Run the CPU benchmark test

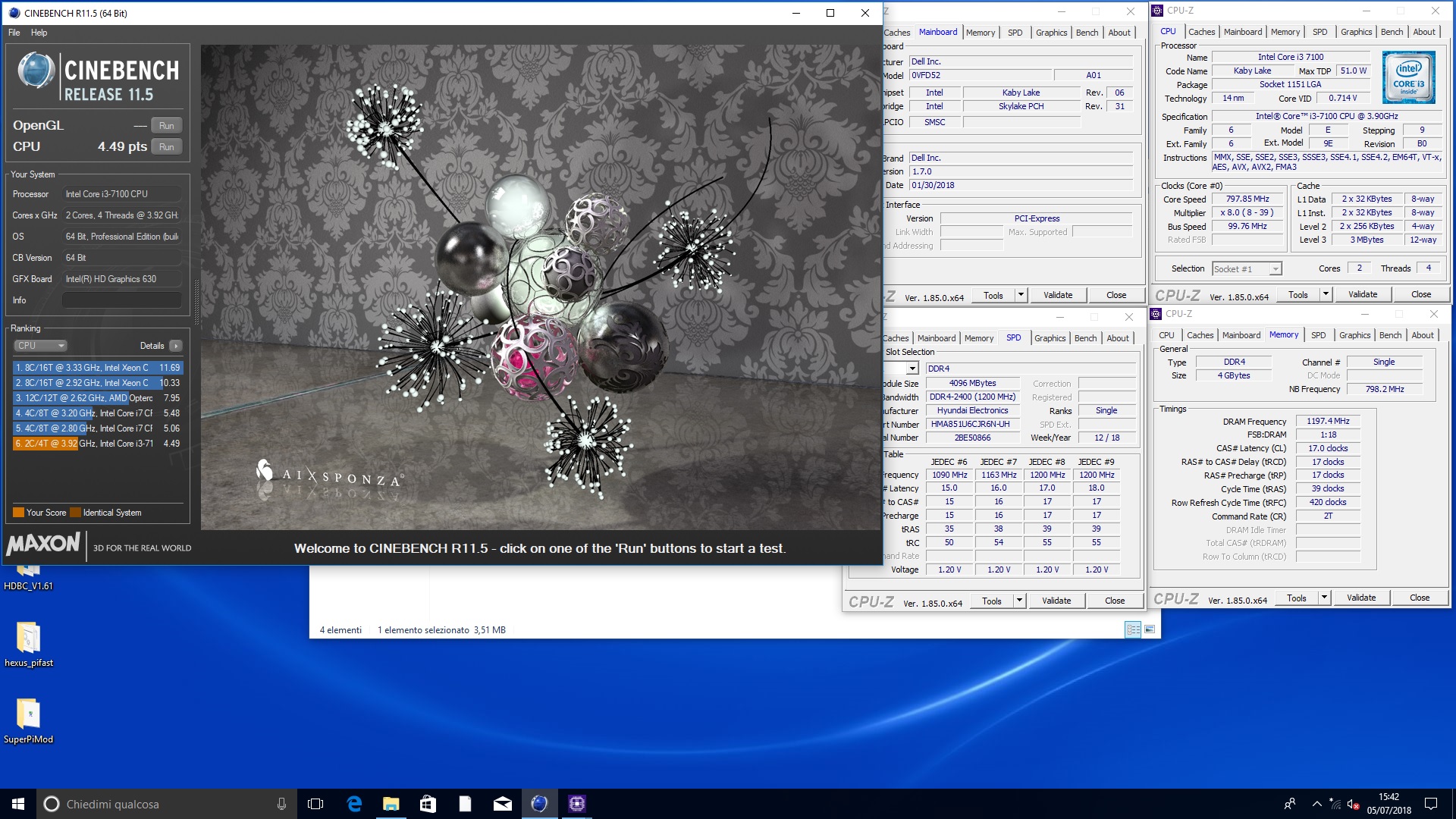coord(166,147)
